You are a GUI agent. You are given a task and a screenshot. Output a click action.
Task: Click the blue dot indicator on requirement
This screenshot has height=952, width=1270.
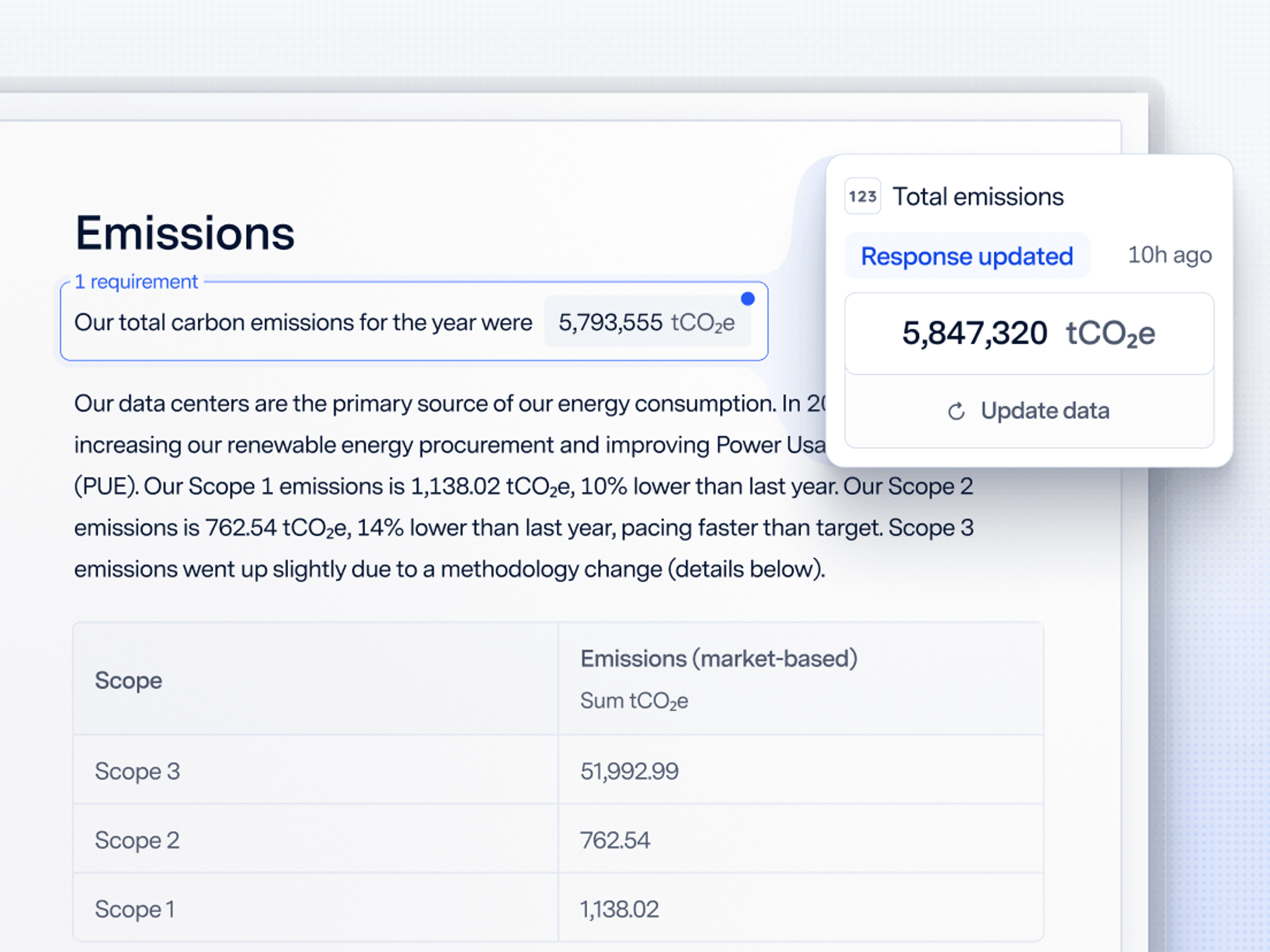[747, 298]
